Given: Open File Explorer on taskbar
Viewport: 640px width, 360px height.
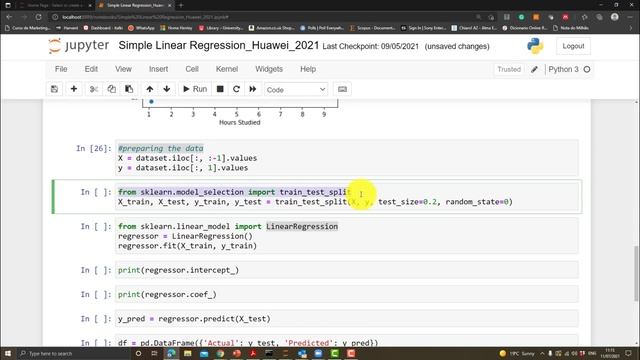Looking at the screenshot, I should click(188, 353).
